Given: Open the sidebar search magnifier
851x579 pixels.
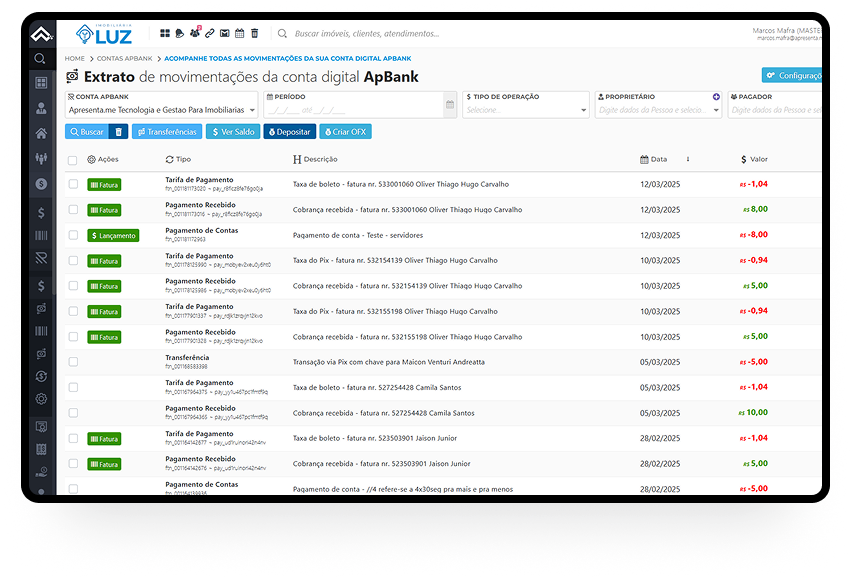Looking at the screenshot, I should [40, 58].
